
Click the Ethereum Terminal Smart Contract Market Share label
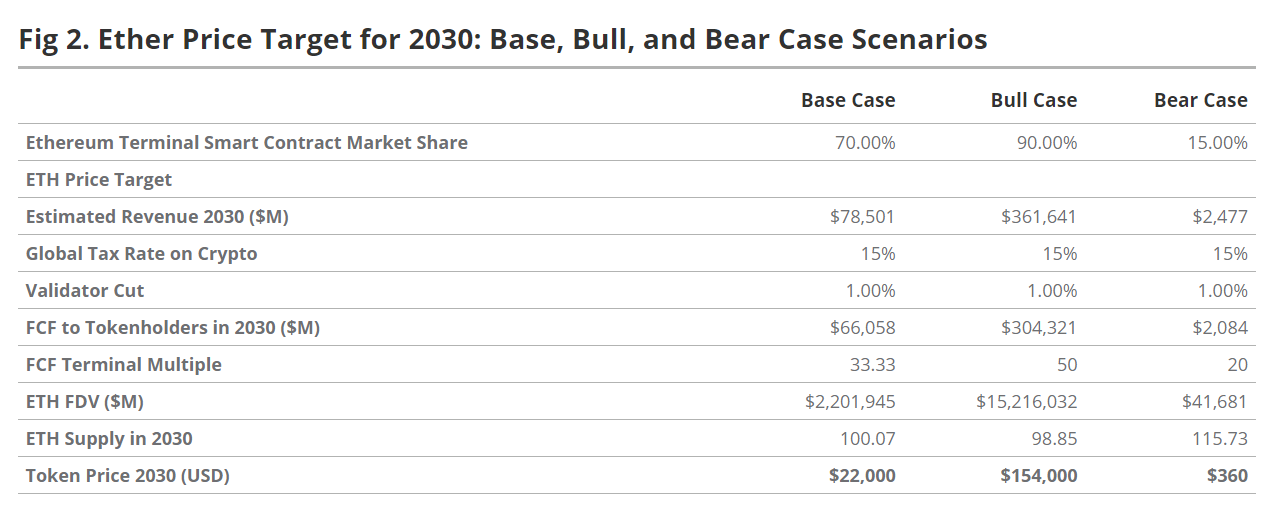246,142
